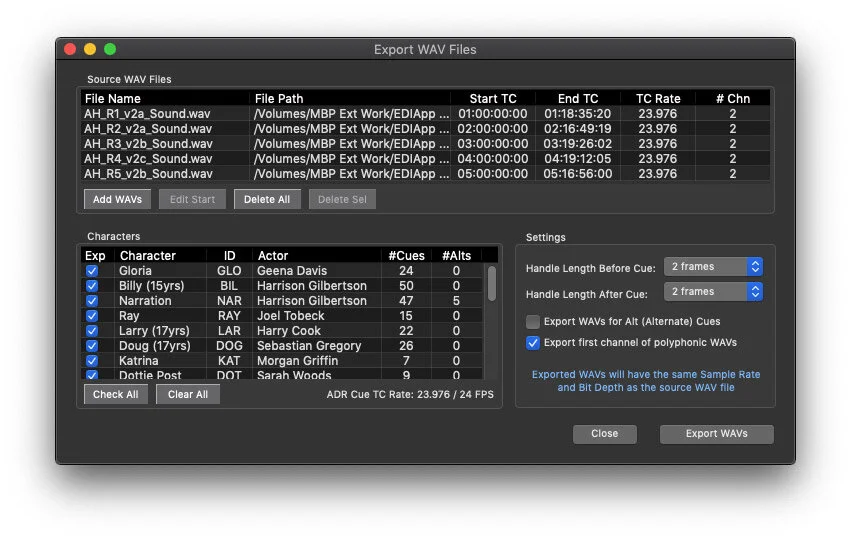Toggle the Doug (17yrs) export checkbox

[92, 346]
